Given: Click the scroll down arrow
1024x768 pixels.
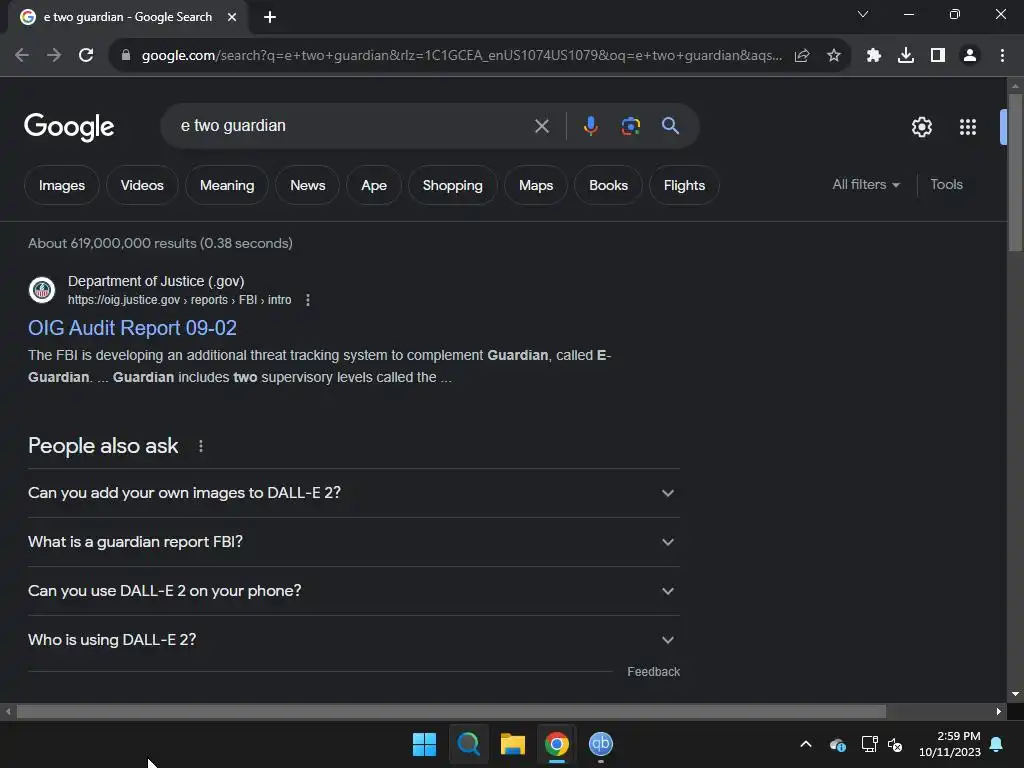Looking at the screenshot, I should pos(1015,694).
